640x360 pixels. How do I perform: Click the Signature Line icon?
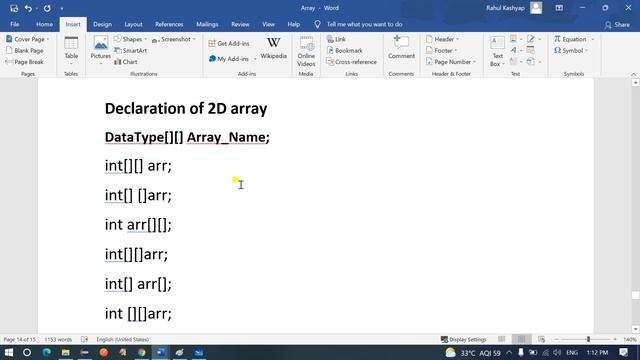click(x=531, y=39)
